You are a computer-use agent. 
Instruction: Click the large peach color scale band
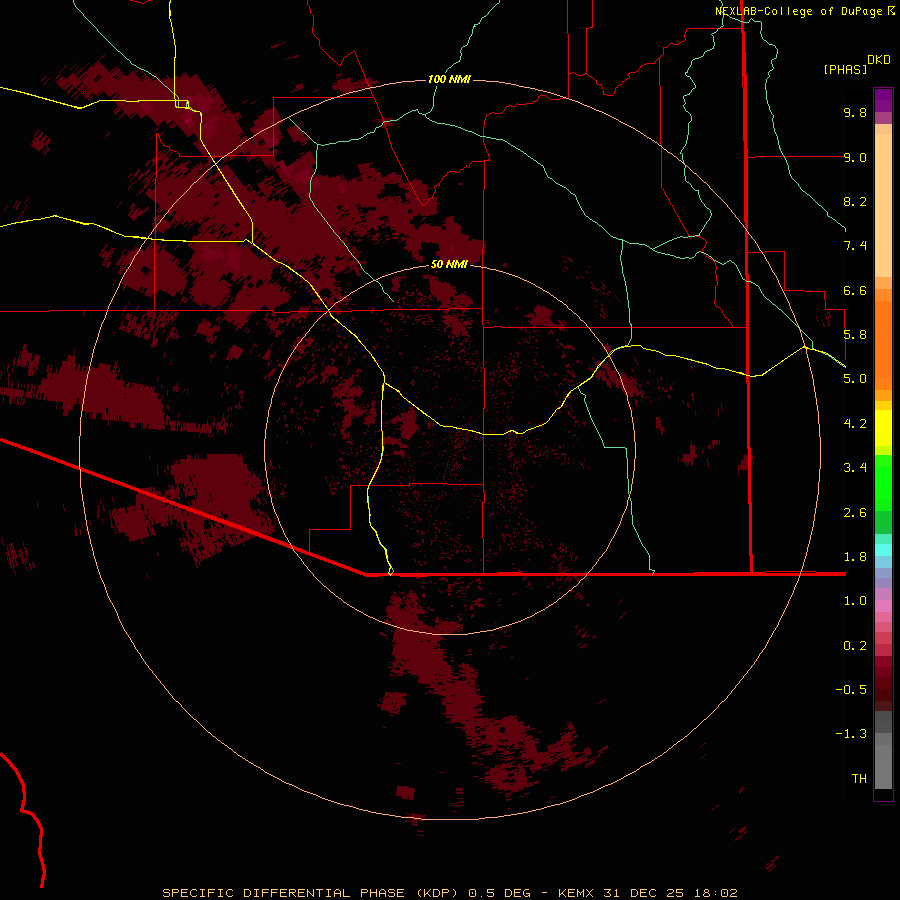pyautogui.click(x=883, y=205)
